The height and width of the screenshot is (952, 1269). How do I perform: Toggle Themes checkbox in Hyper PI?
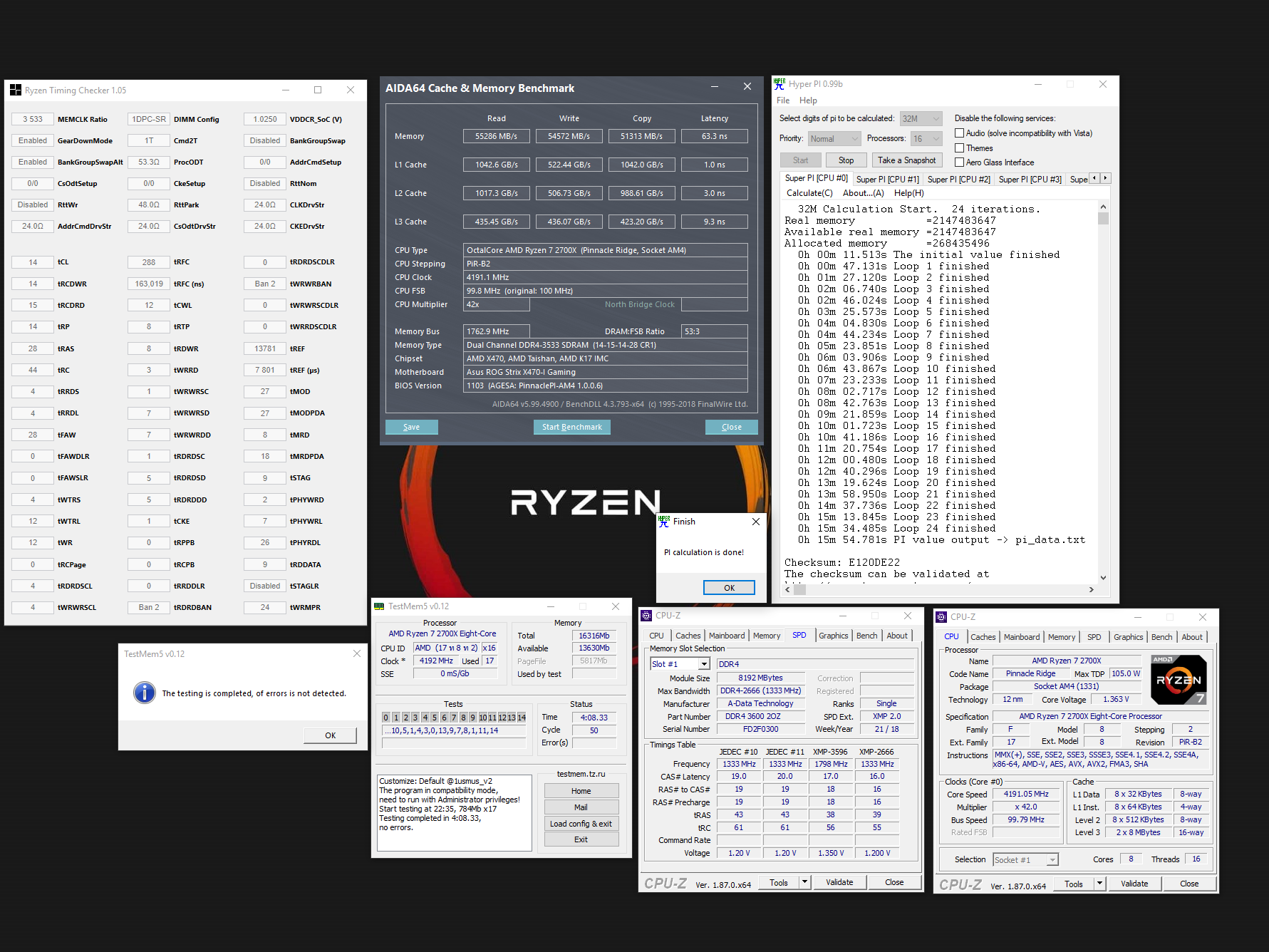959,148
